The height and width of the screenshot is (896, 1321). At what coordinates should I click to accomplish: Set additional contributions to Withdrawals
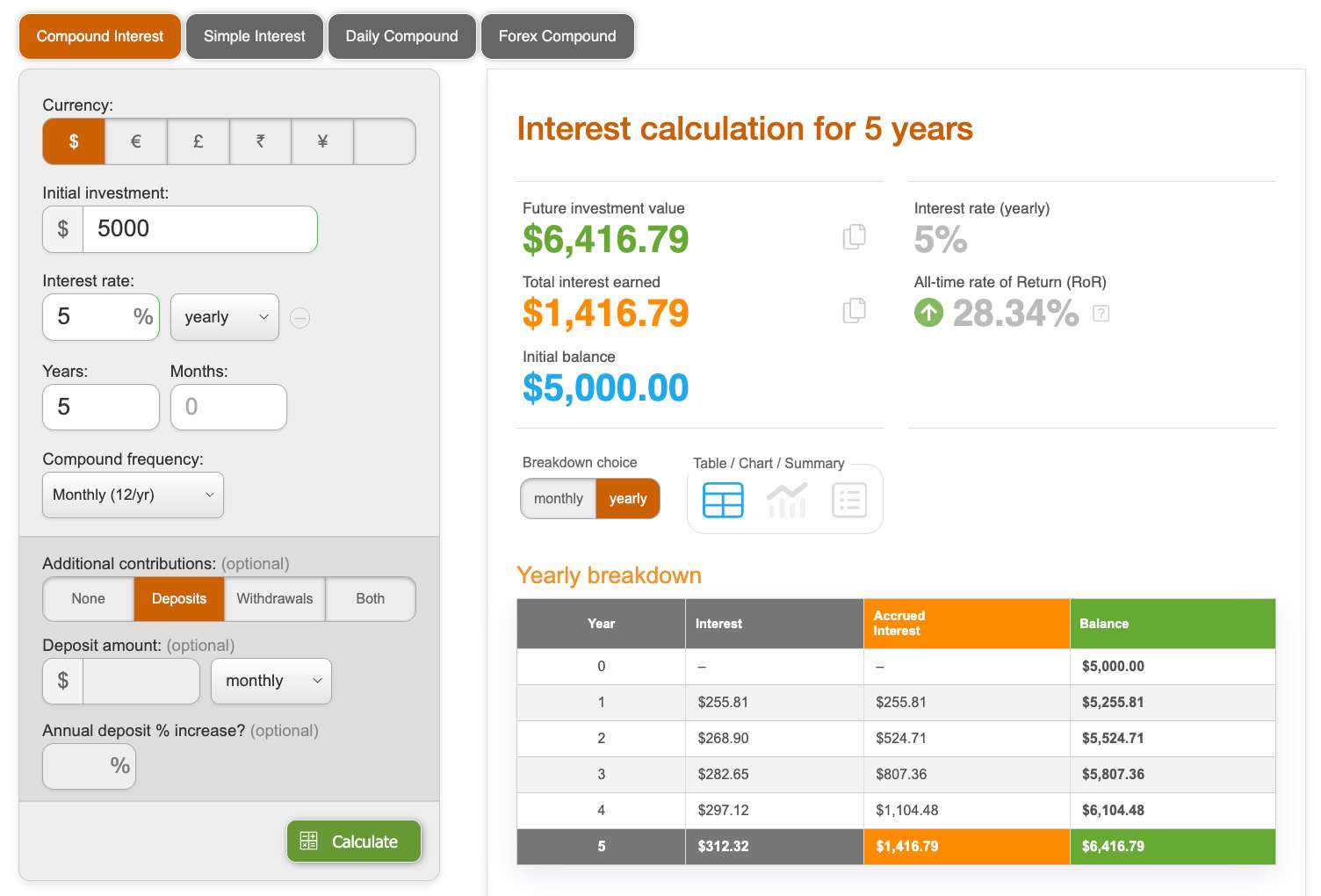coord(275,599)
